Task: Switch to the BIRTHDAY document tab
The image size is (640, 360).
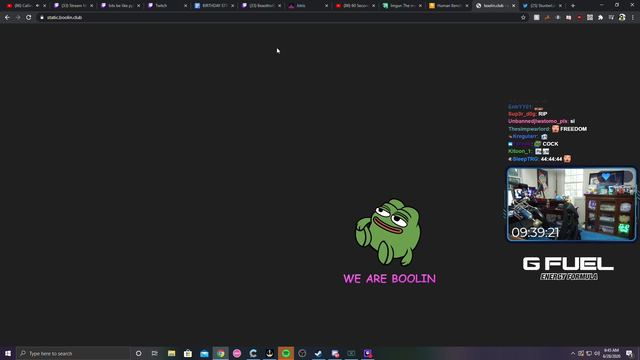Action: 214,6
